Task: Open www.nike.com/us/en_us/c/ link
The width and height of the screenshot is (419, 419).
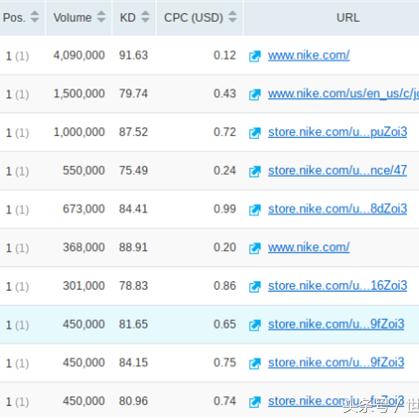Action: coord(343,94)
